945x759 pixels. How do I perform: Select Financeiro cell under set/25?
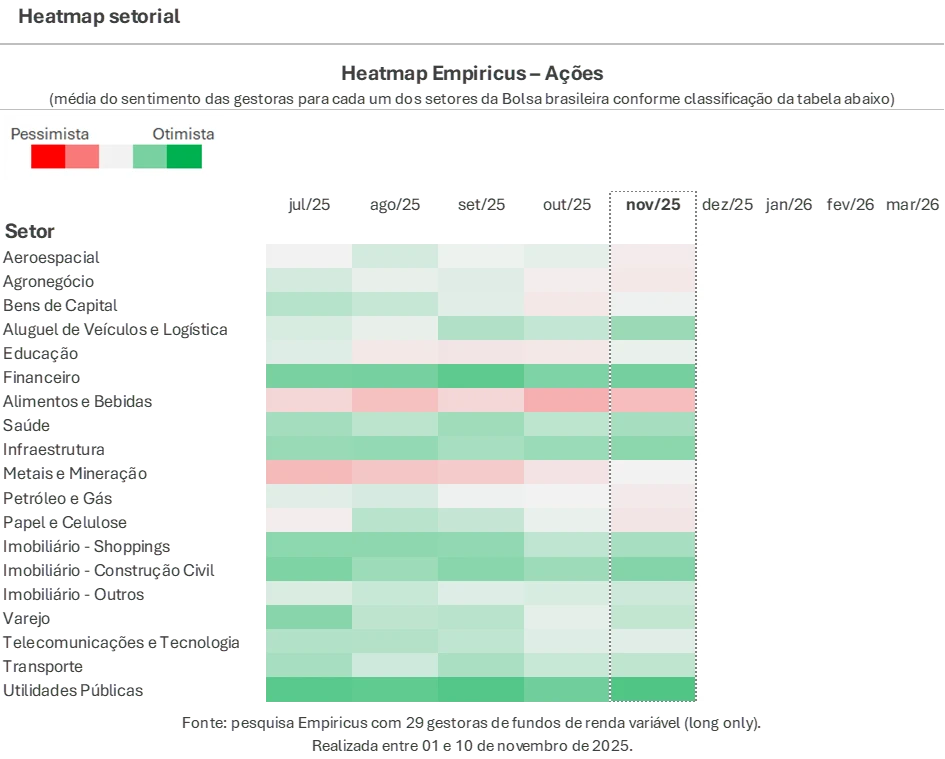[481, 377]
